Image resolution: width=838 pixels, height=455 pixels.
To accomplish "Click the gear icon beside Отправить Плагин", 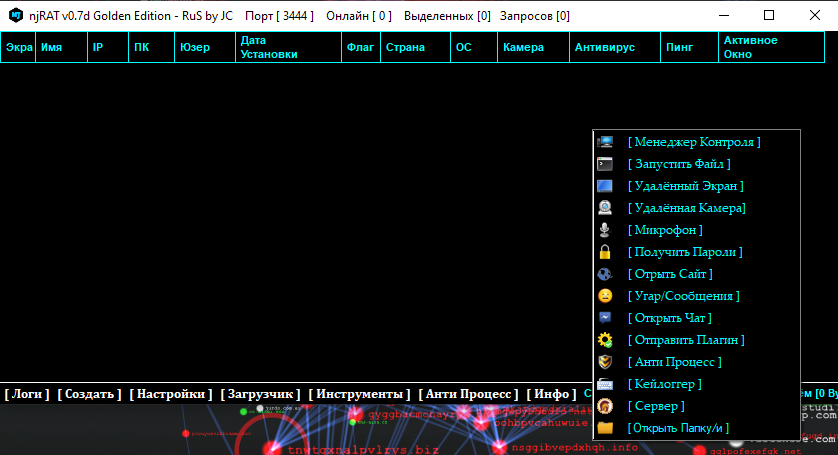I will coord(605,340).
